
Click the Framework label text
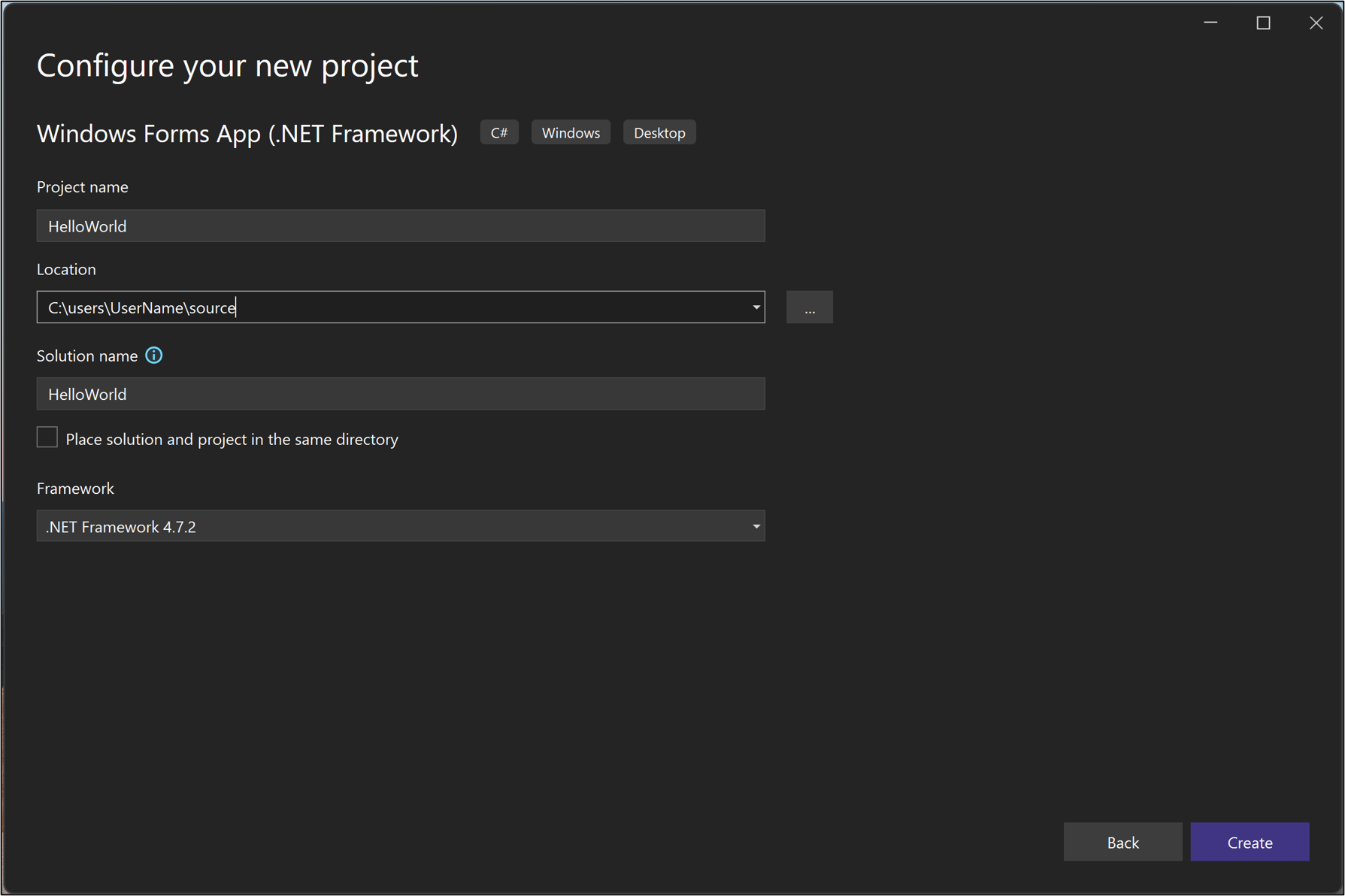coord(75,489)
